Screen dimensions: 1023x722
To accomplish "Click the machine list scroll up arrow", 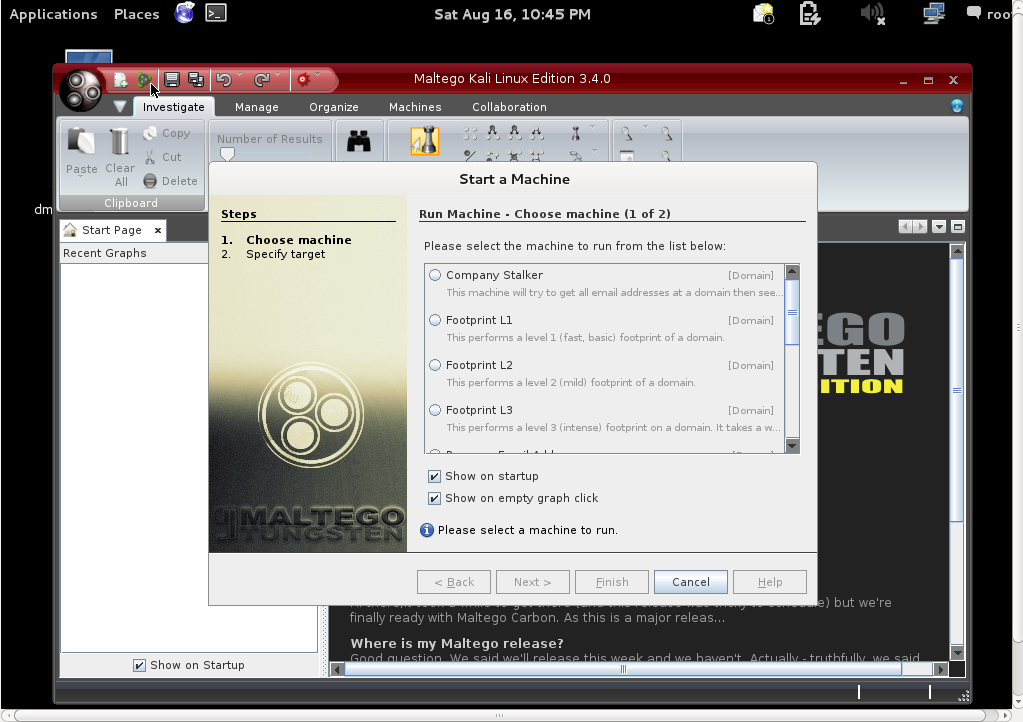I will (x=792, y=271).
